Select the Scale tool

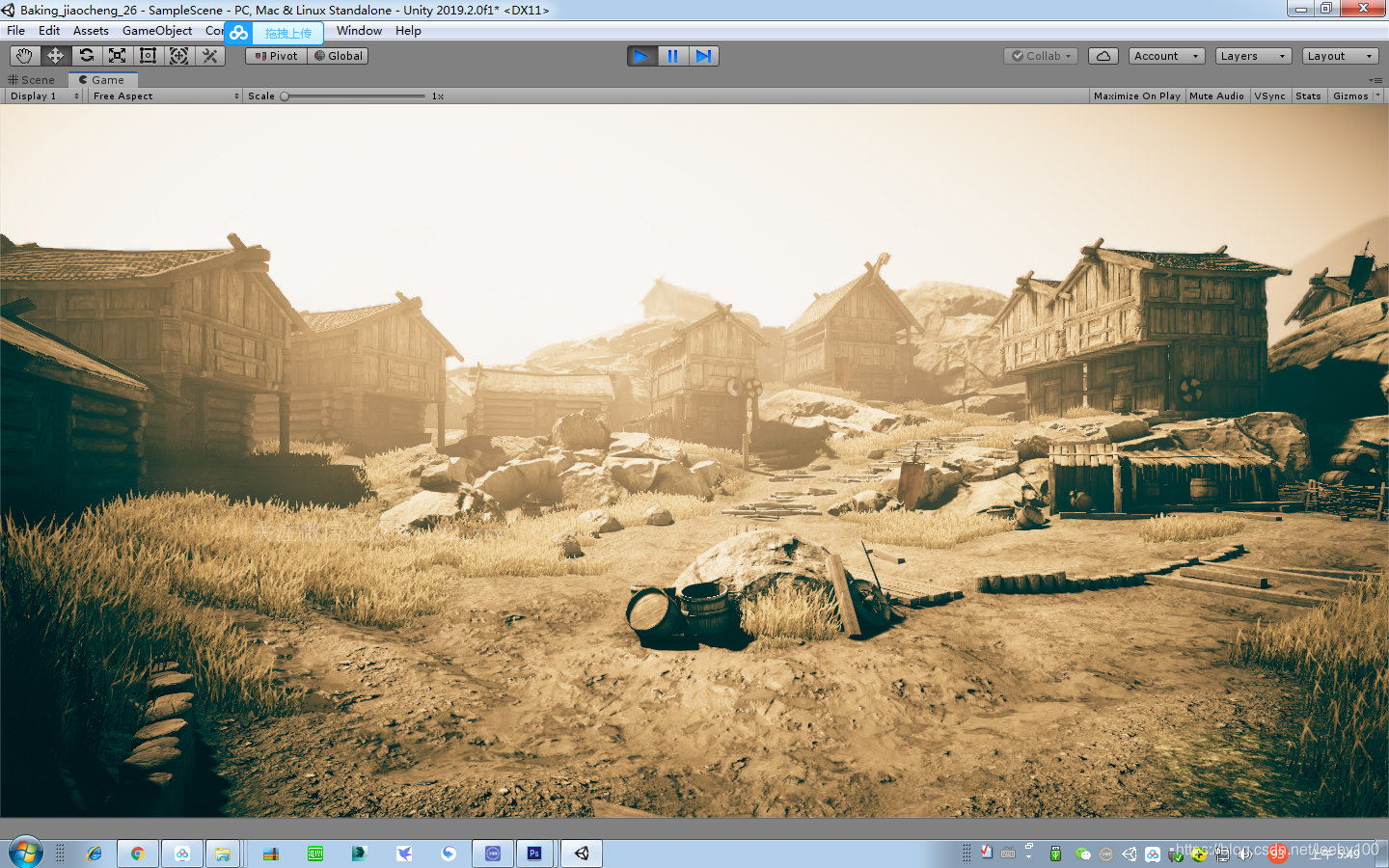click(117, 56)
